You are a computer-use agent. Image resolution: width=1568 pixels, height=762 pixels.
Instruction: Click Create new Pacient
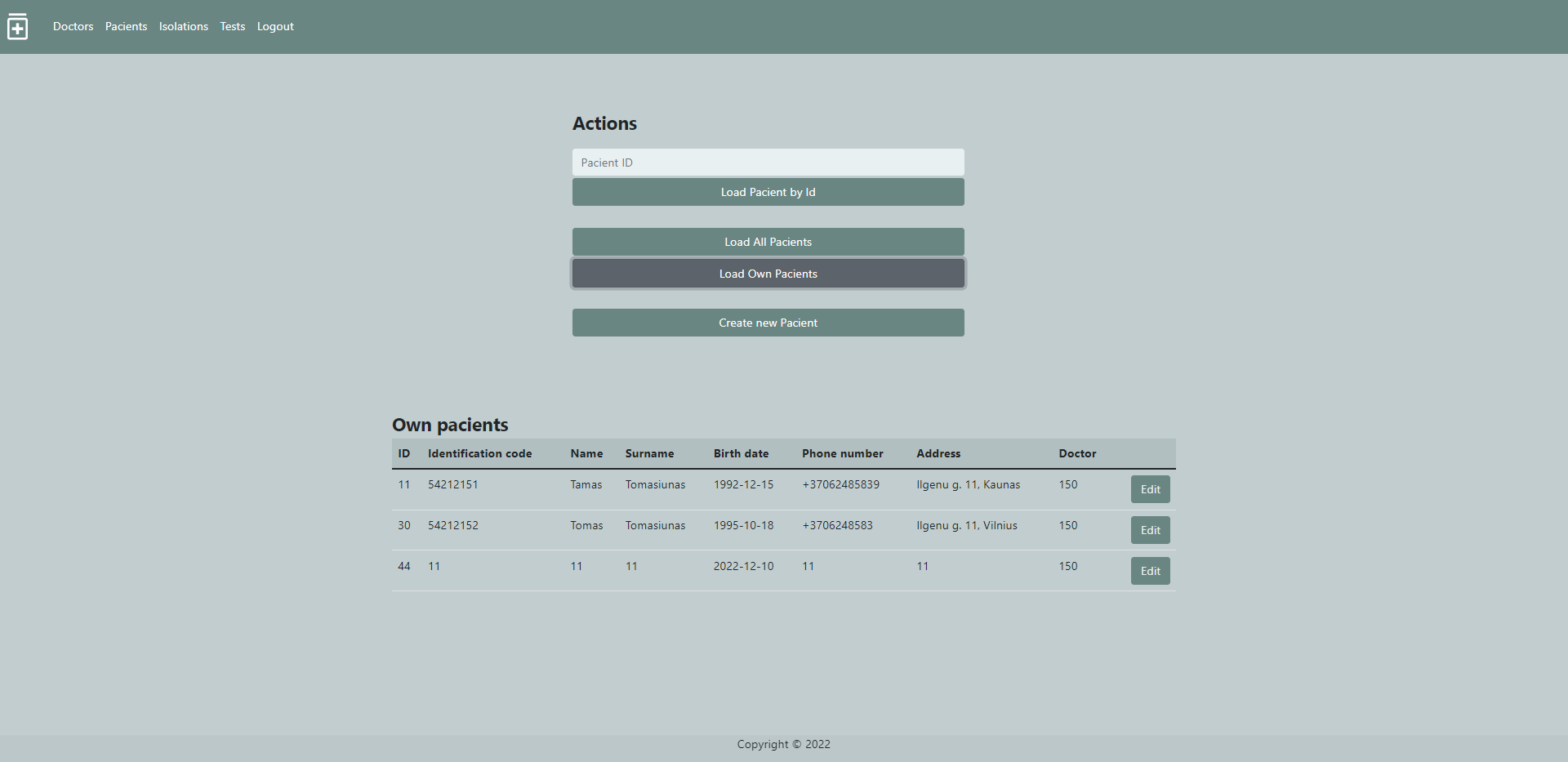click(768, 322)
